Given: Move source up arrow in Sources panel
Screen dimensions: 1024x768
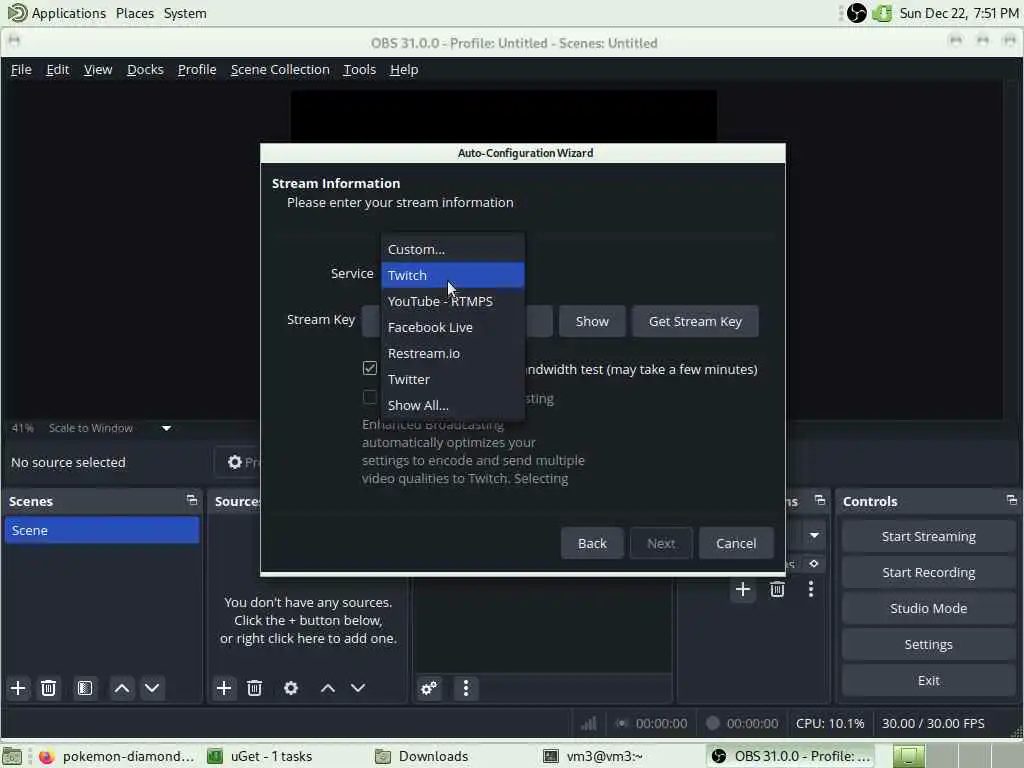Looking at the screenshot, I should [x=328, y=688].
